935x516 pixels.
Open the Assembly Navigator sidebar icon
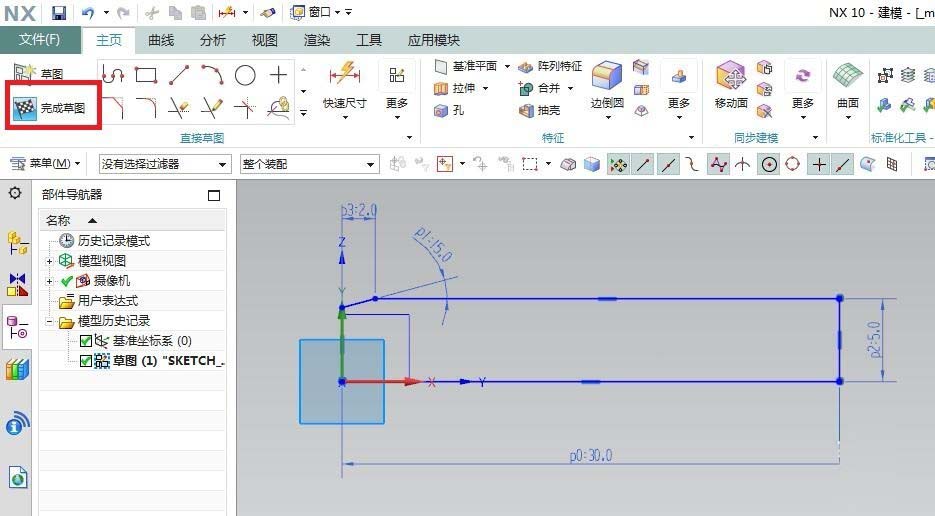point(17,243)
